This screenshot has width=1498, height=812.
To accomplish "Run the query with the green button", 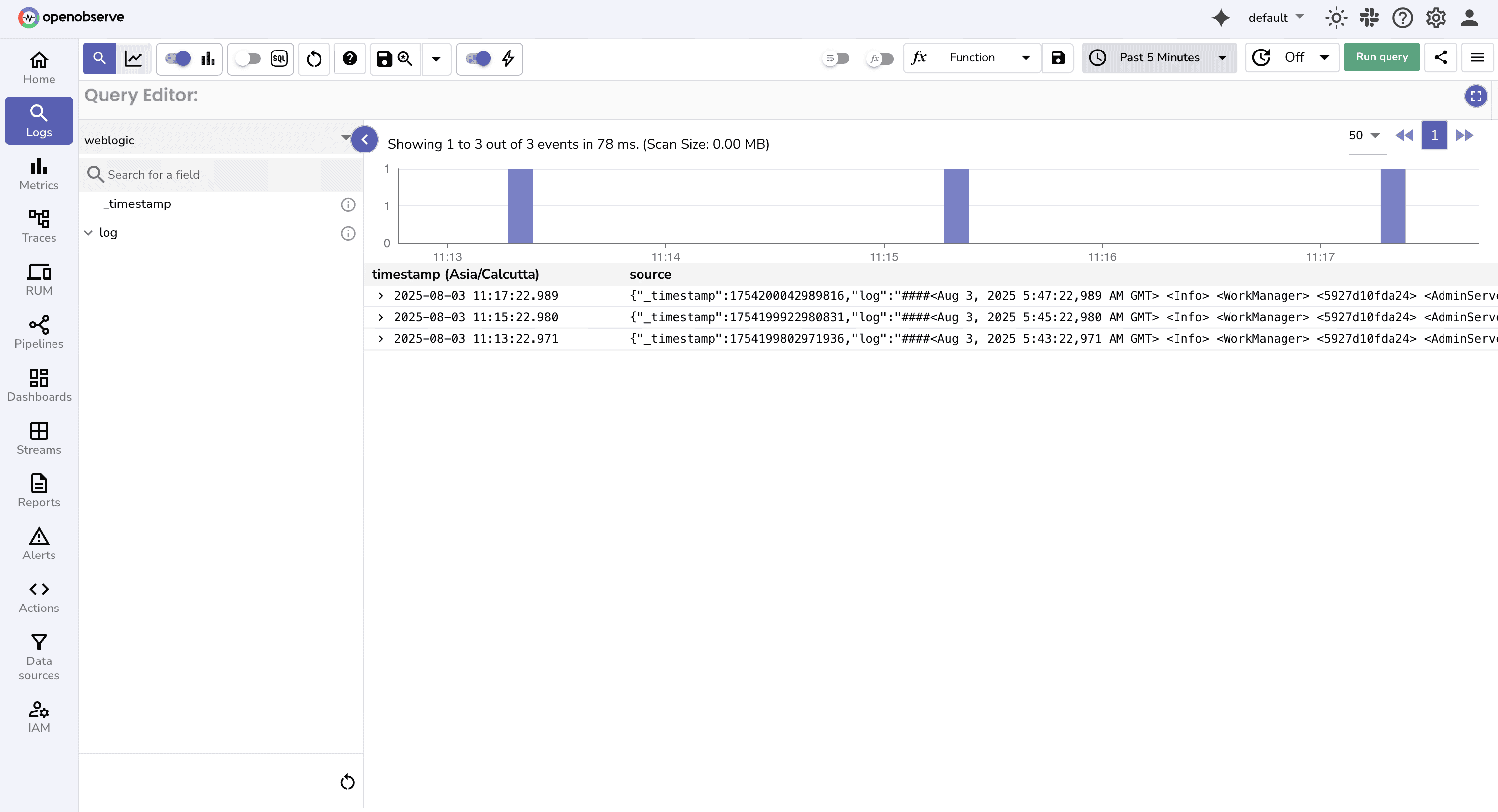I will [1382, 57].
